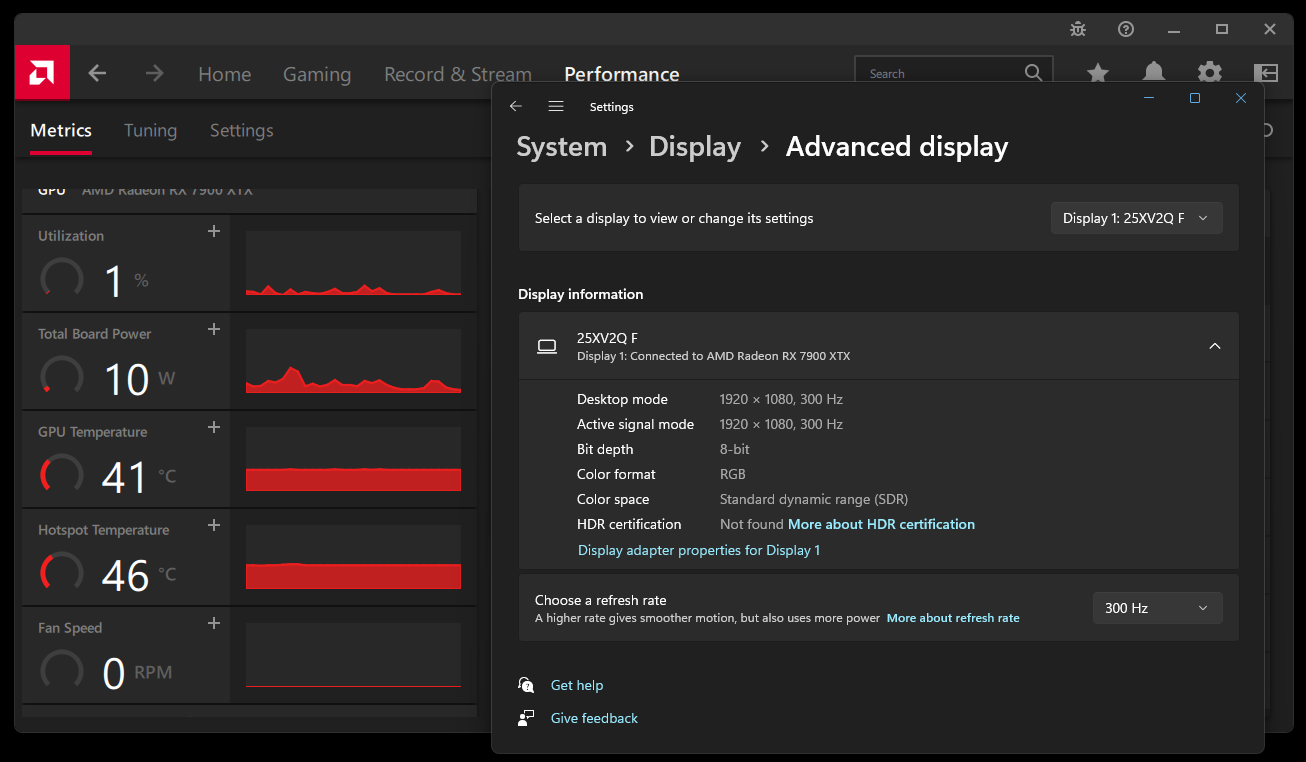Select the Performance tab
The height and width of the screenshot is (762, 1306).
click(622, 74)
